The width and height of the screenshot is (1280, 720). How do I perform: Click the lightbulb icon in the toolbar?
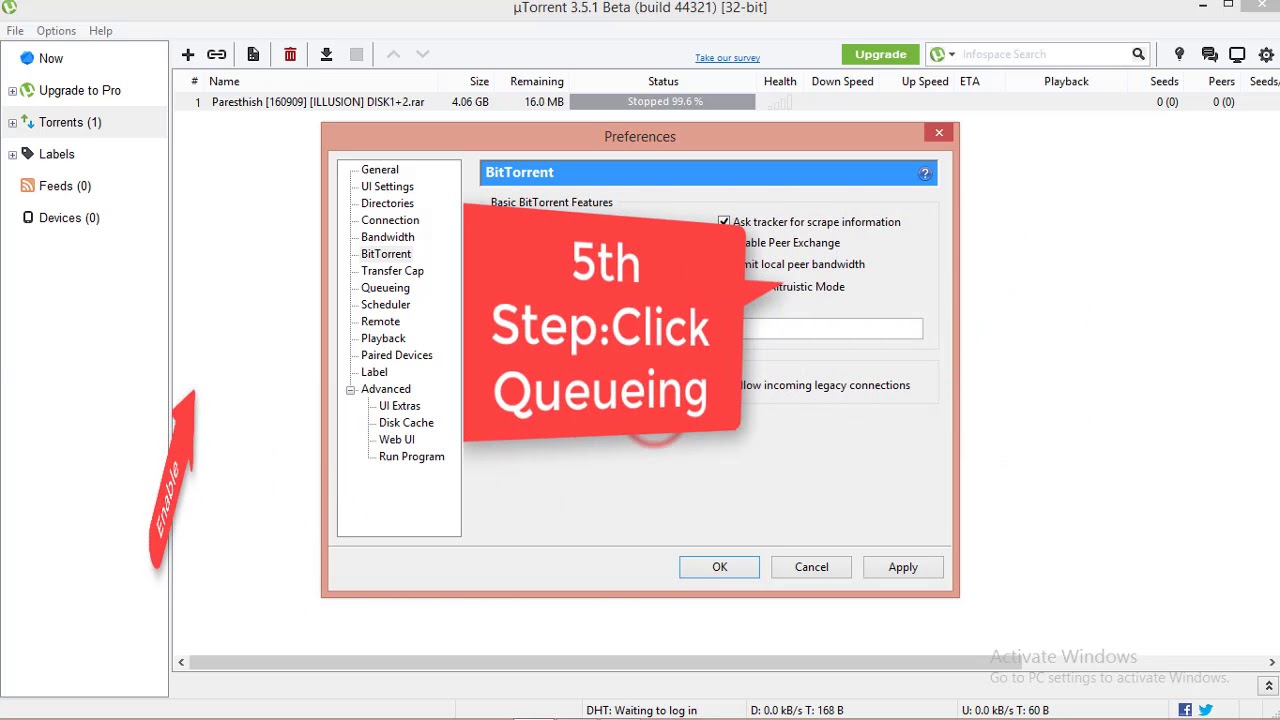pos(1179,55)
